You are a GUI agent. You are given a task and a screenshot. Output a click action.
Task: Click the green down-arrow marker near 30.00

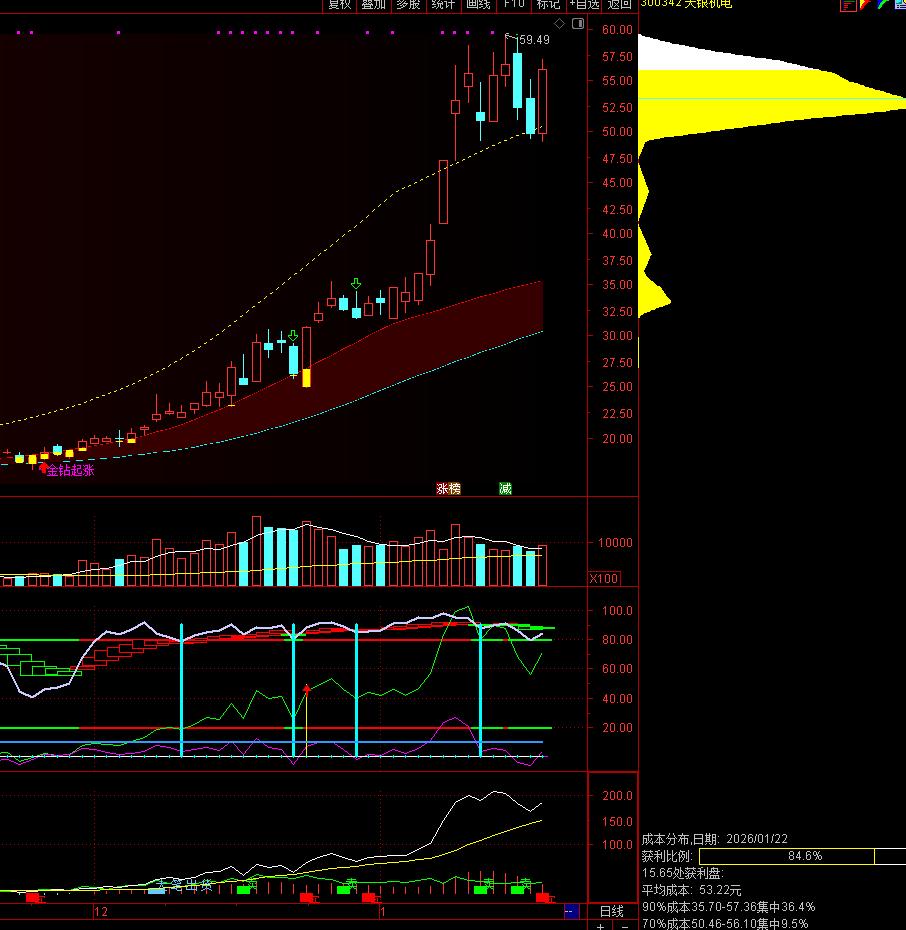pos(293,336)
